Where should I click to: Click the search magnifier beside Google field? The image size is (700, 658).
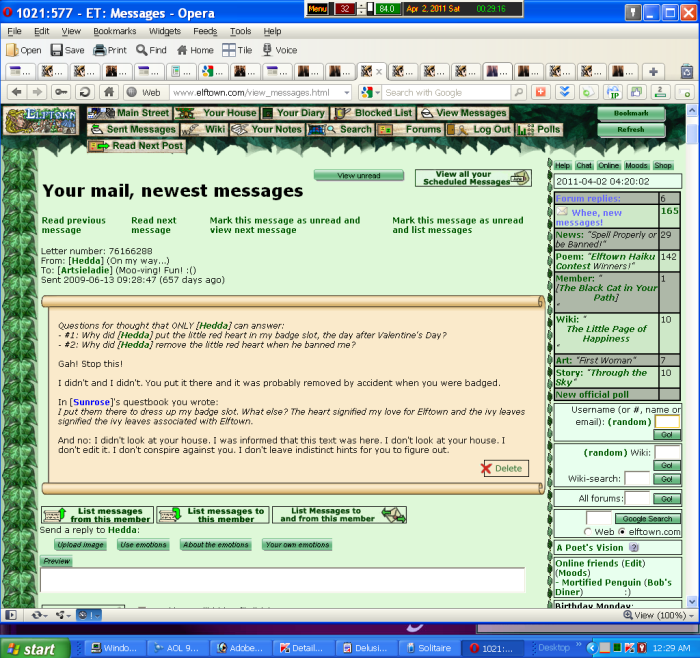[x=518, y=92]
